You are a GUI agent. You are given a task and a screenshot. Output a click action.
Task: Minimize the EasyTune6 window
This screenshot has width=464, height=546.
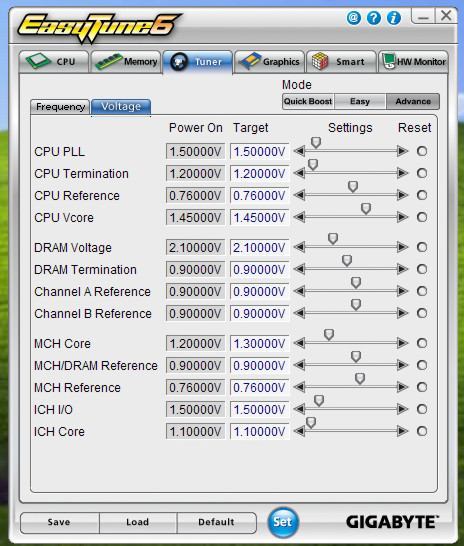pyautogui.click(x=423, y=16)
